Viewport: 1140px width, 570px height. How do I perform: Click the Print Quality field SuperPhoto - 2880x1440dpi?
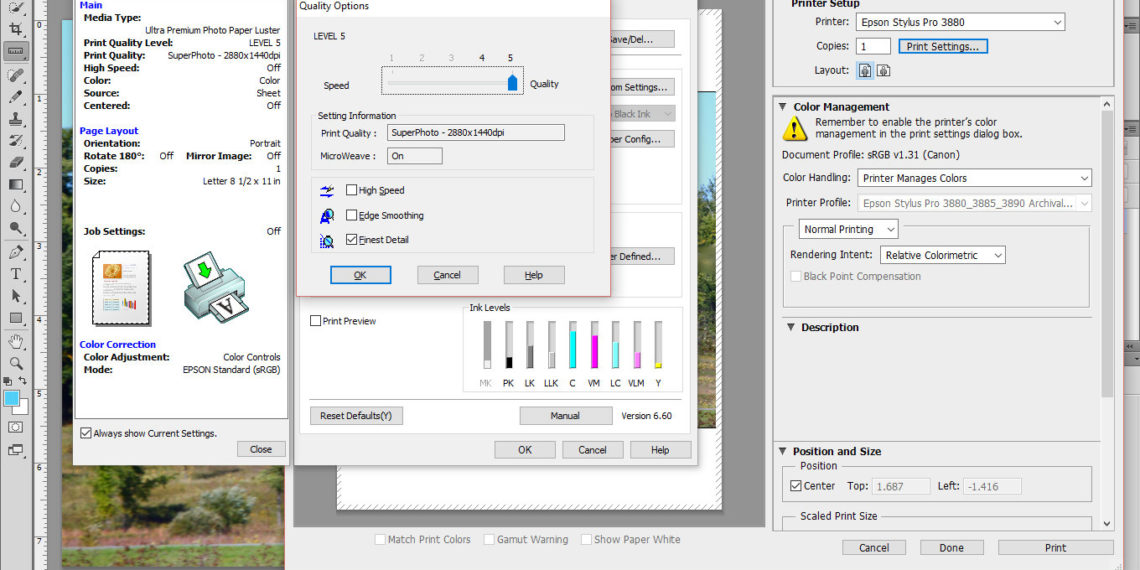475,133
